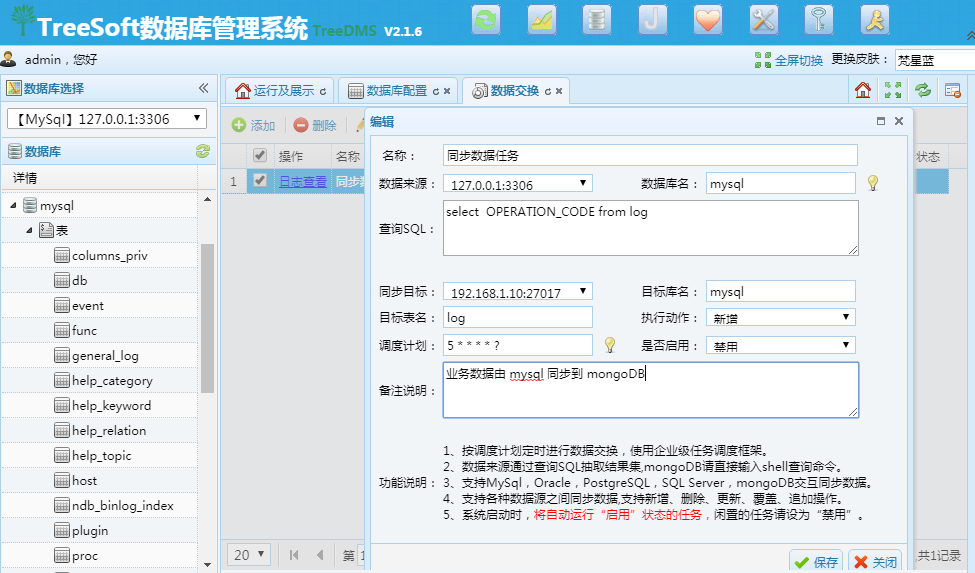Open the 数据来源 dropdown
The height and width of the screenshot is (573, 975).
coord(517,183)
